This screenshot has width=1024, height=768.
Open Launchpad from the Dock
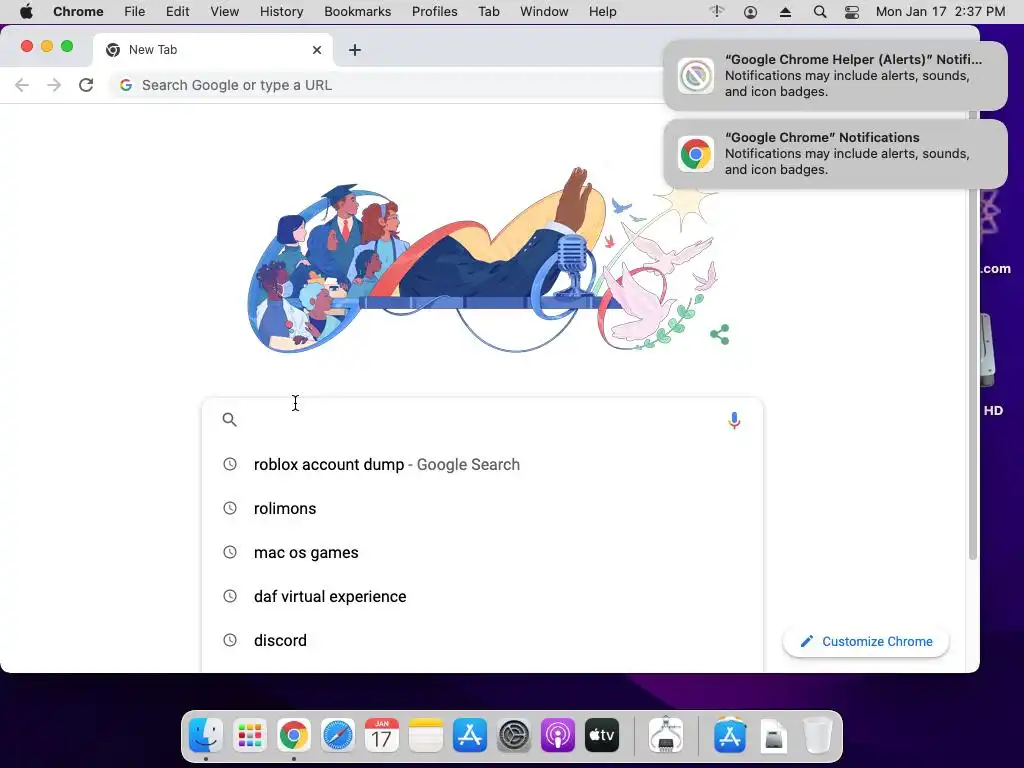250,735
